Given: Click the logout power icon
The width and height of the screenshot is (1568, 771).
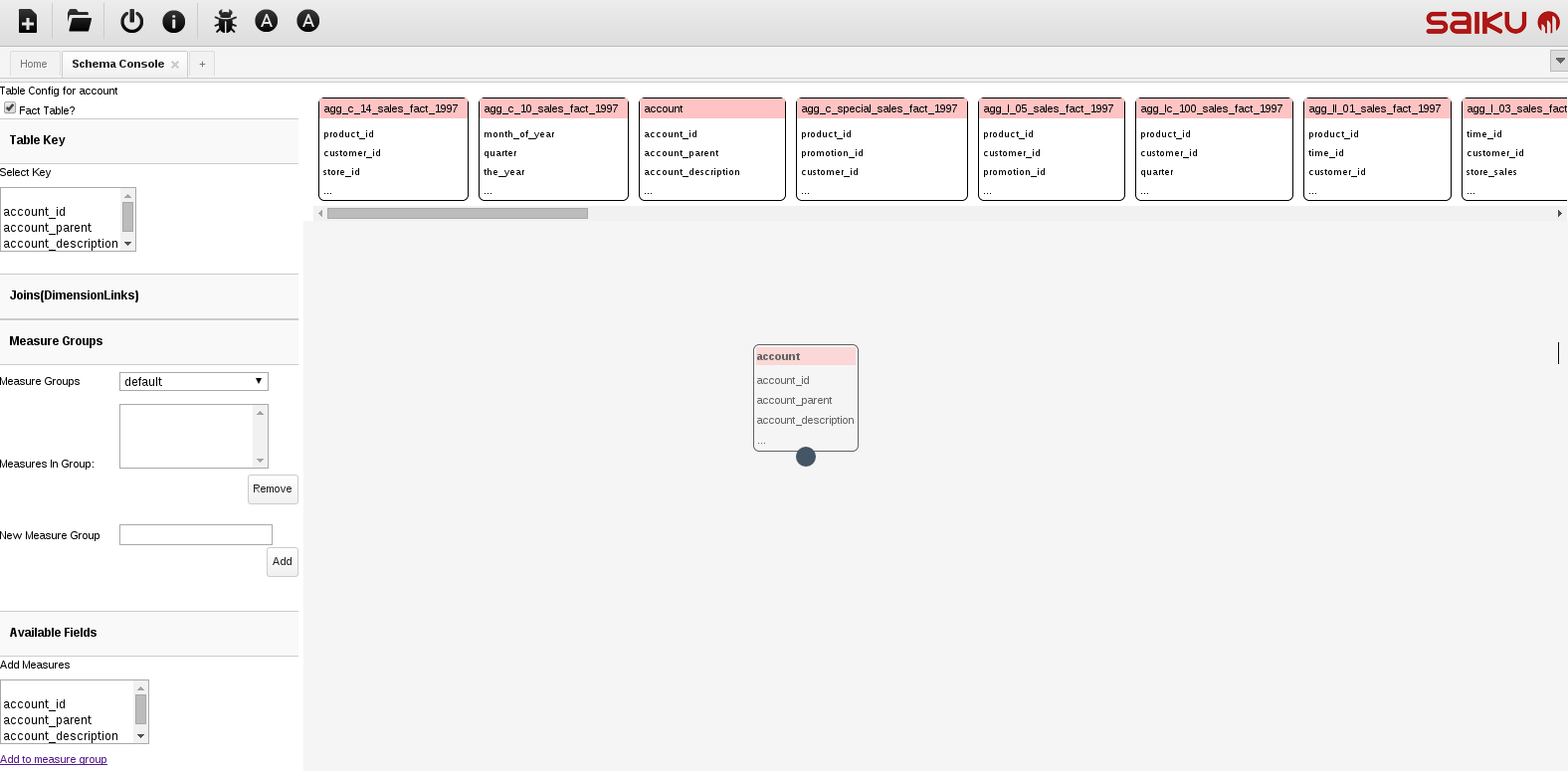Looking at the screenshot, I should [x=131, y=21].
